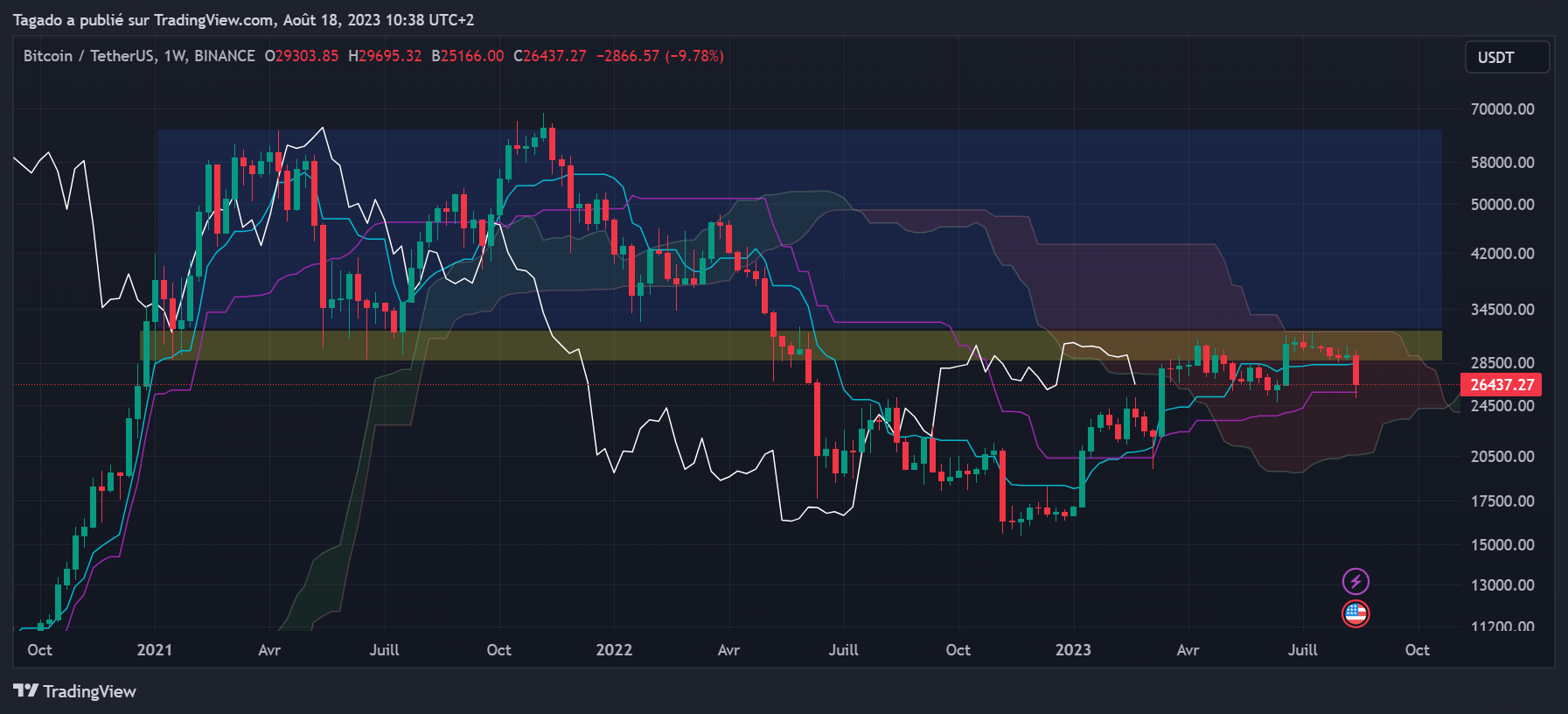The width and height of the screenshot is (1568, 714).
Task: Click the low price value B25166.00
Action: 468,56
